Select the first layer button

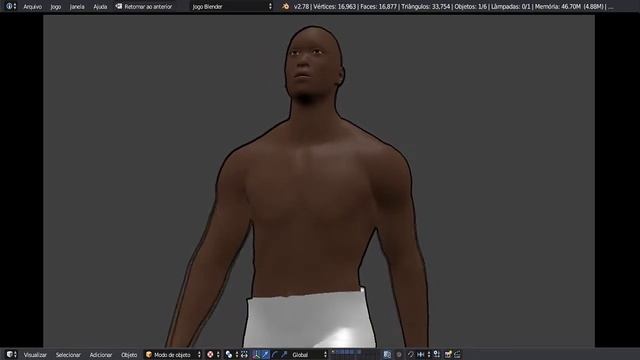(333, 352)
